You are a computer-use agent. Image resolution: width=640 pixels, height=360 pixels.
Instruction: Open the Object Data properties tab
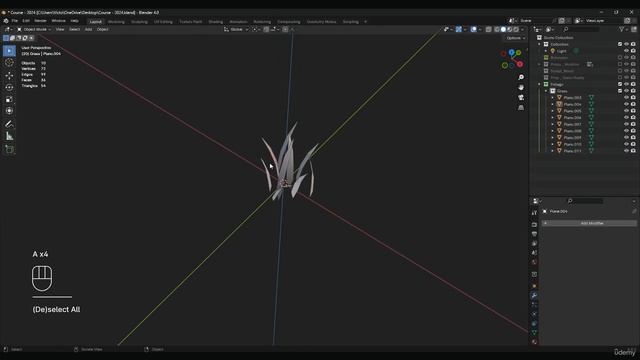(534, 333)
